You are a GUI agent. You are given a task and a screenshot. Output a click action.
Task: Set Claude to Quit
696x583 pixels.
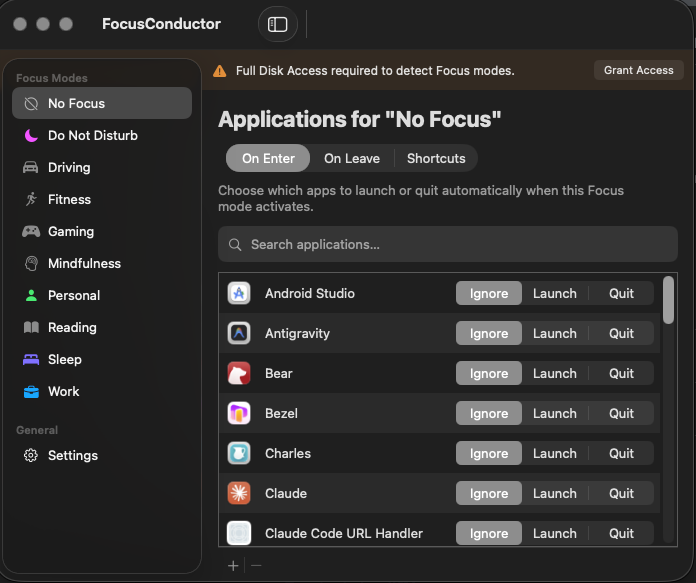(621, 493)
